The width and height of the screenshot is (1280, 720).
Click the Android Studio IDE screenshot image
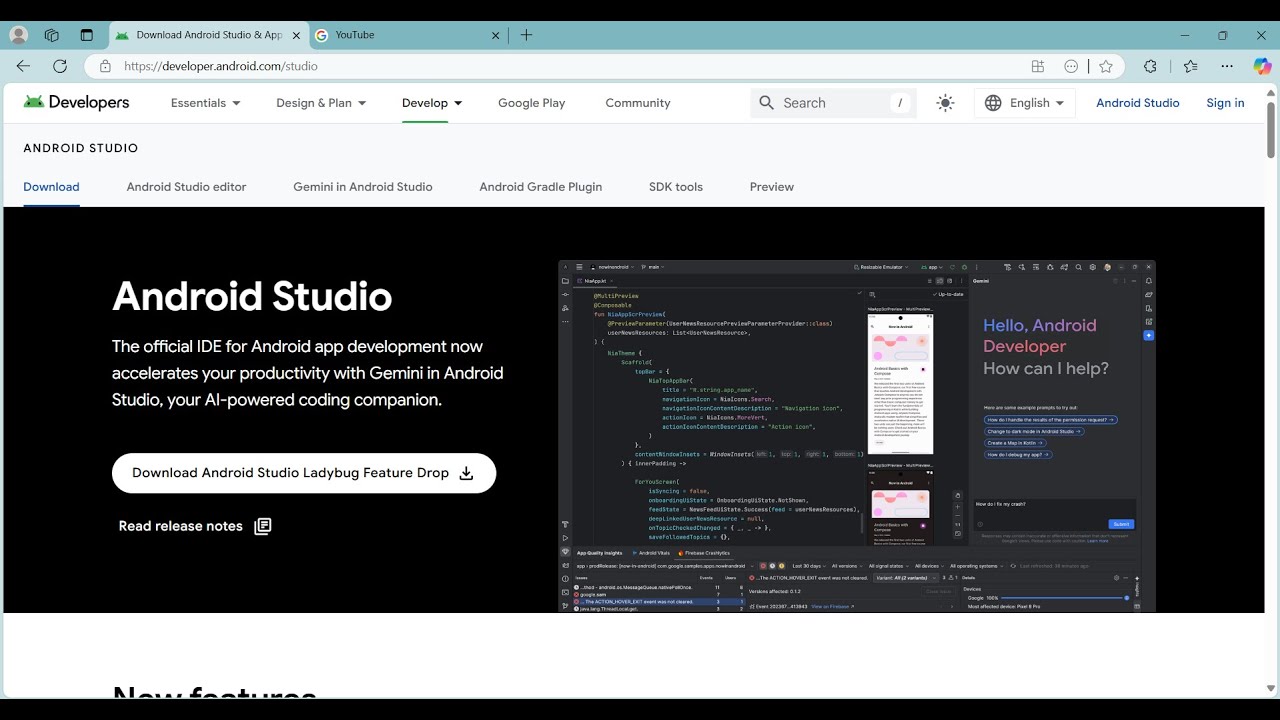pyautogui.click(x=857, y=436)
